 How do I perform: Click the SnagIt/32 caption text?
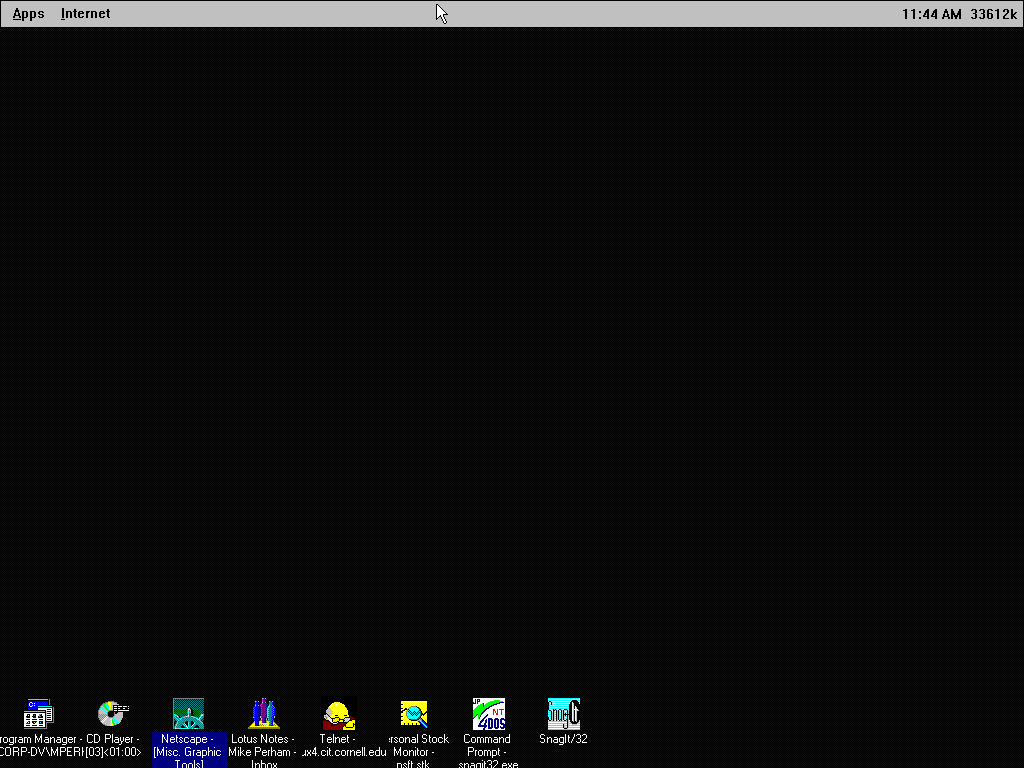[x=562, y=739]
